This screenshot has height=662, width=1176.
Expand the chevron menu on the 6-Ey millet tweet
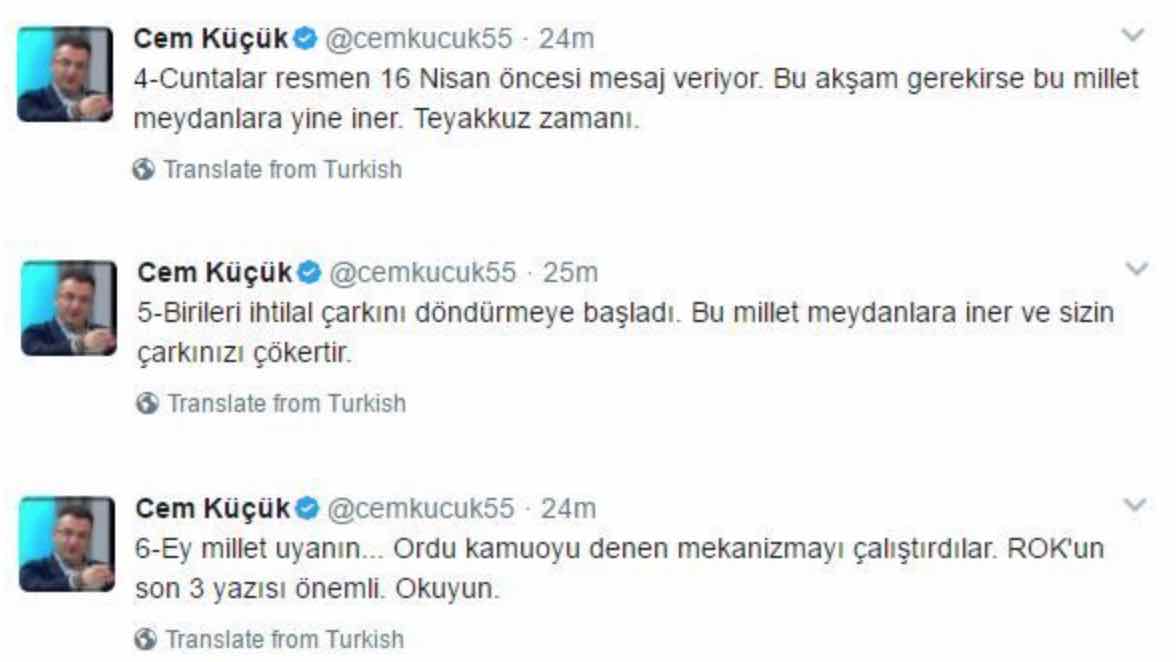1135,505
